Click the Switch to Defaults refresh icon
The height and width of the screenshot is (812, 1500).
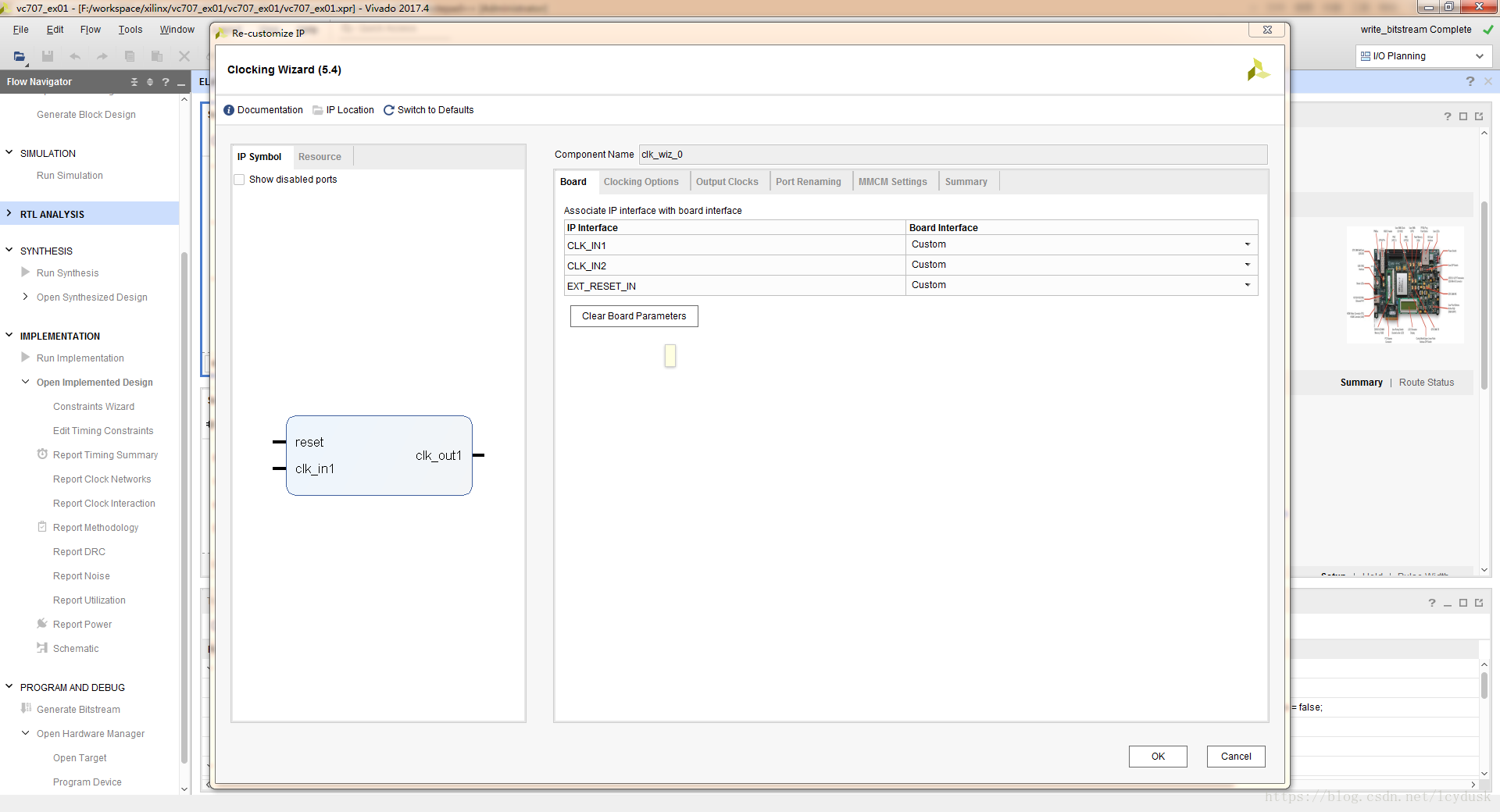pyautogui.click(x=389, y=110)
